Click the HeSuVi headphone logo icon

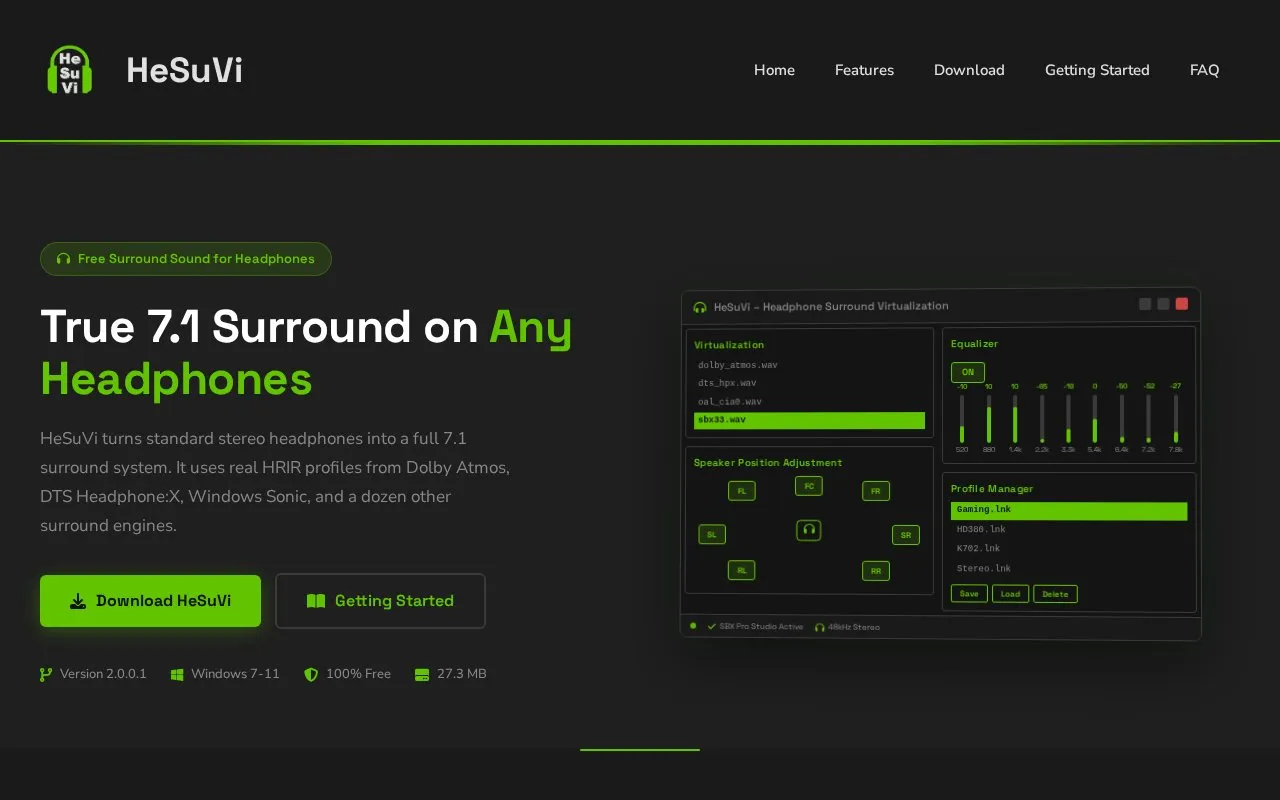[x=70, y=70]
